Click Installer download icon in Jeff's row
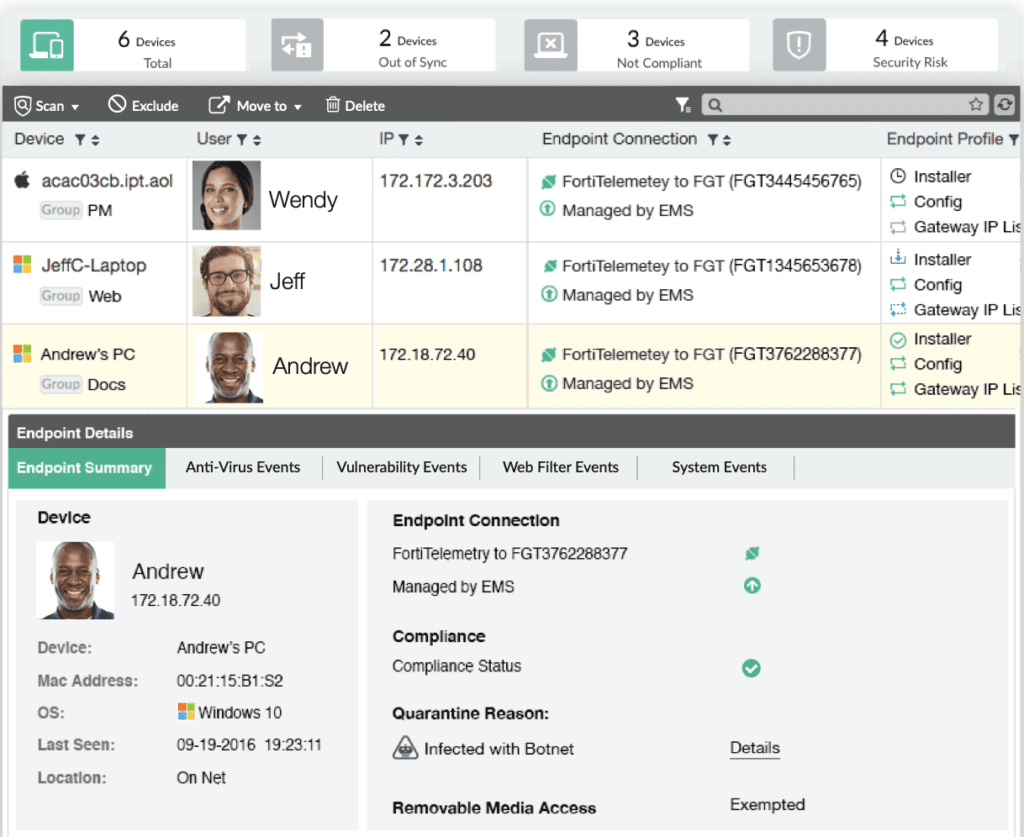Screen dimensions: 1024x837 898,258
